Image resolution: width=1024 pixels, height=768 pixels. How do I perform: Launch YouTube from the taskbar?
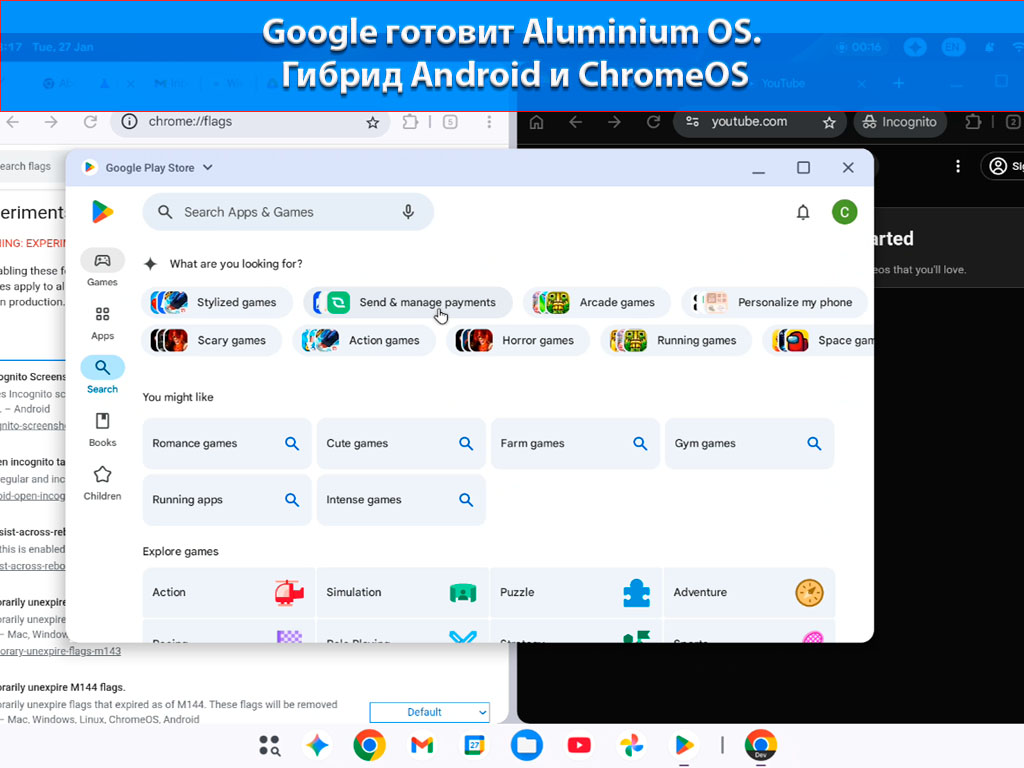point(579,745)
